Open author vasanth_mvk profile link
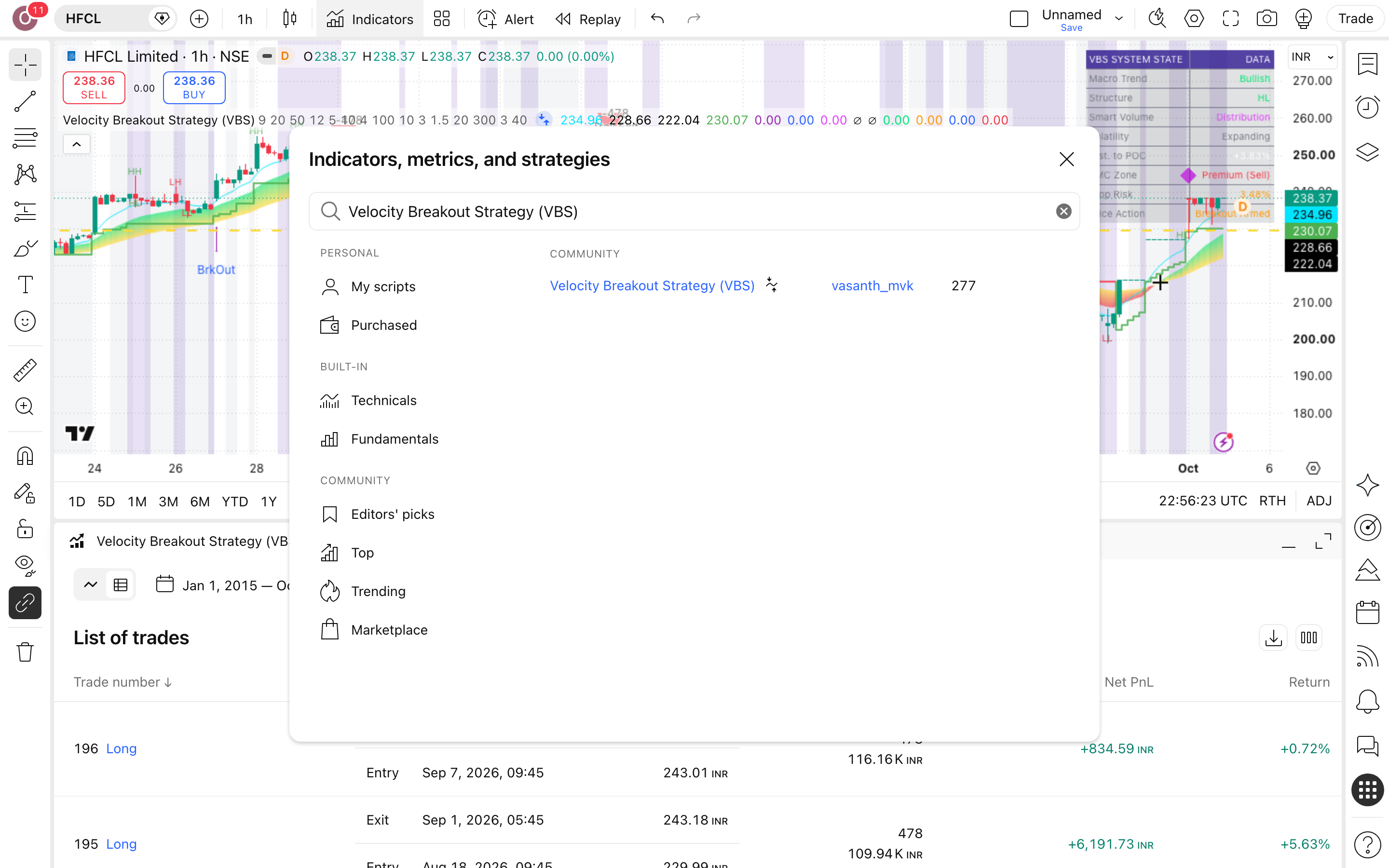Image resolution: width=1389 pixels, height=868 pixels. (872, 285)
